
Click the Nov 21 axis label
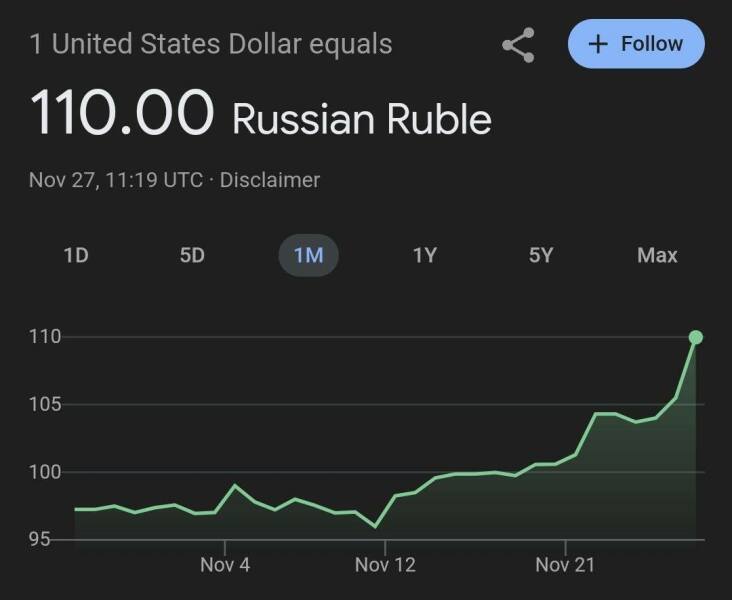pos(565,565)
